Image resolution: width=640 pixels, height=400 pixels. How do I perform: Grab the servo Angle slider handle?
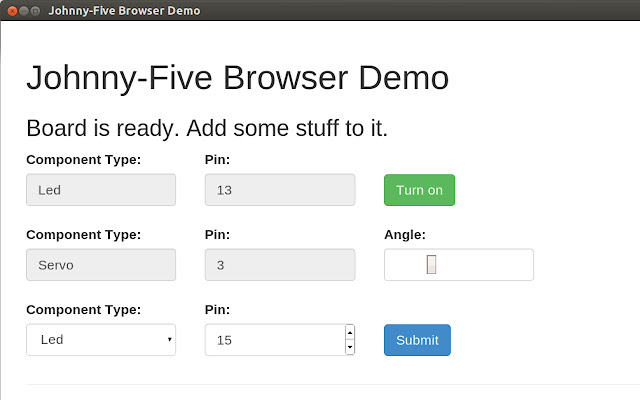[x=431, y=264]
